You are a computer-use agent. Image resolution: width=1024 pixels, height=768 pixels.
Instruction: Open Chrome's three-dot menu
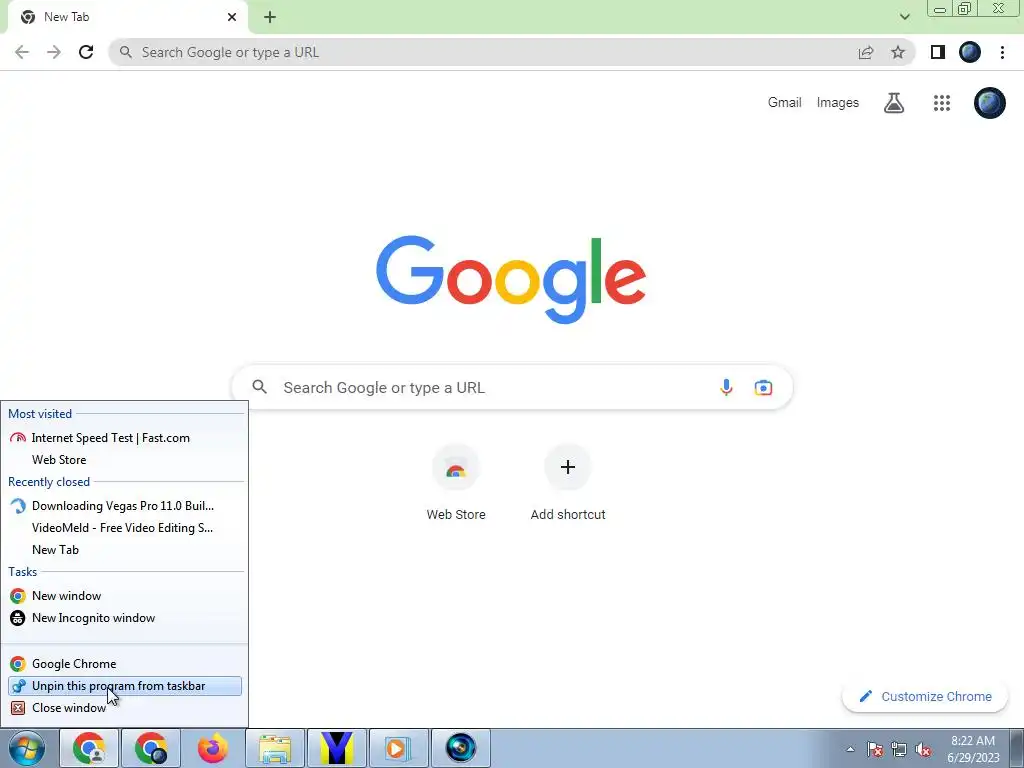coord(1002,52)
